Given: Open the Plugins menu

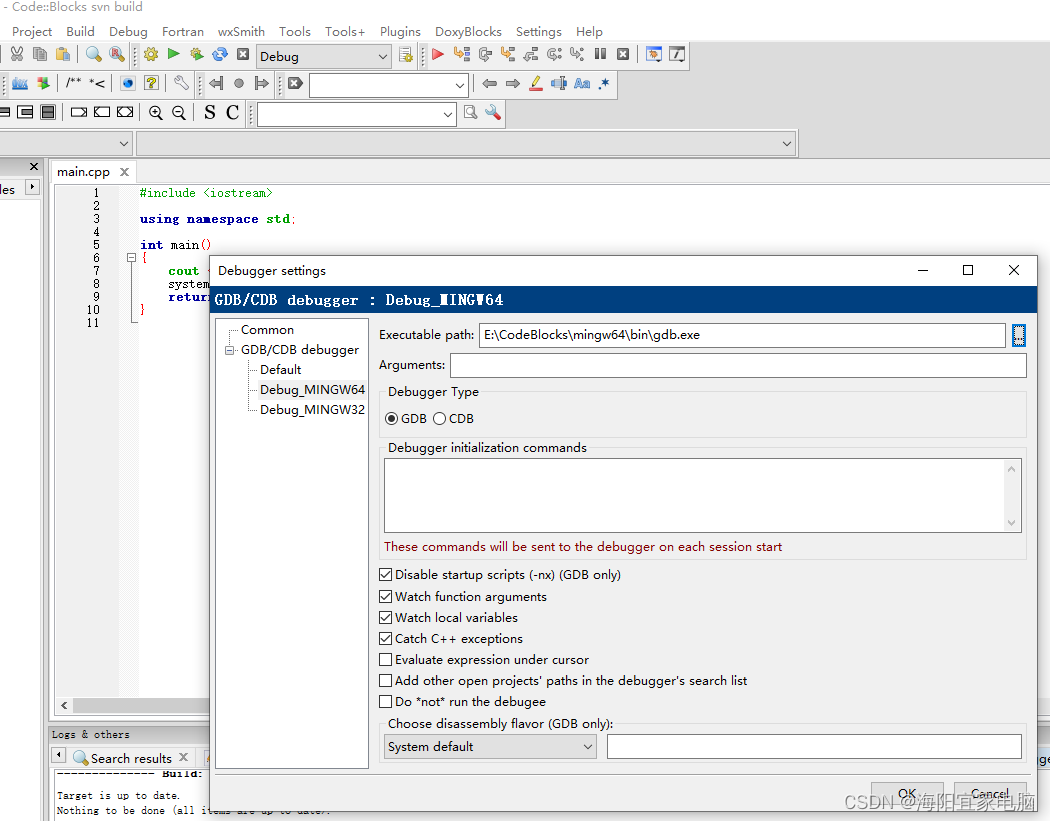Looking at the screenshot, I should (x=400, y=31).
